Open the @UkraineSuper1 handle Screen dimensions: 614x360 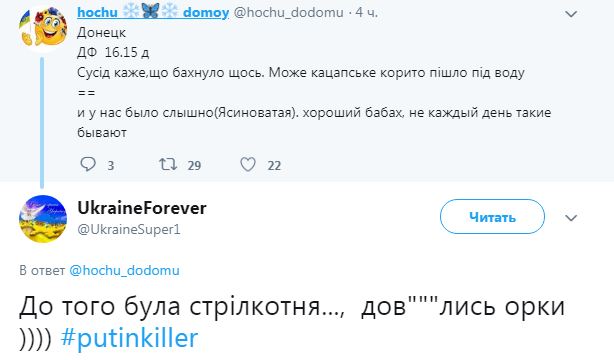click(129, 229)
